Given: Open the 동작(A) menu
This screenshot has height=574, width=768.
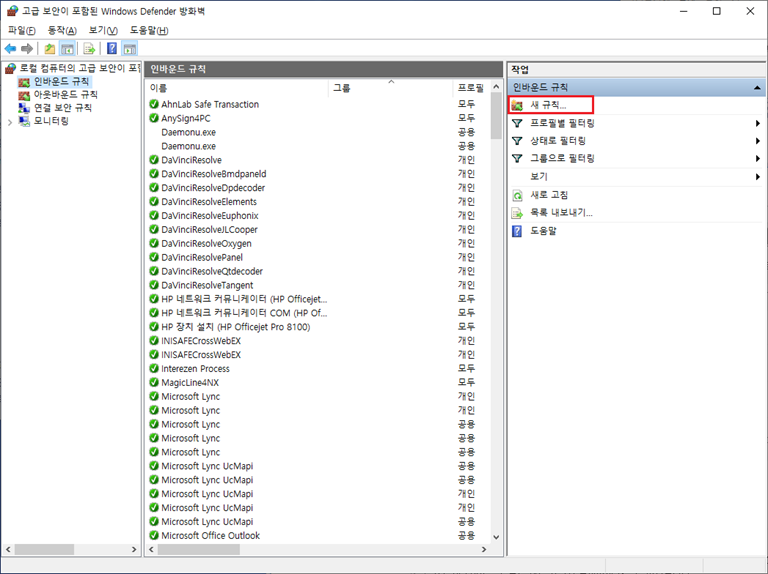Looking at the screenshot, I should (62, 30).
